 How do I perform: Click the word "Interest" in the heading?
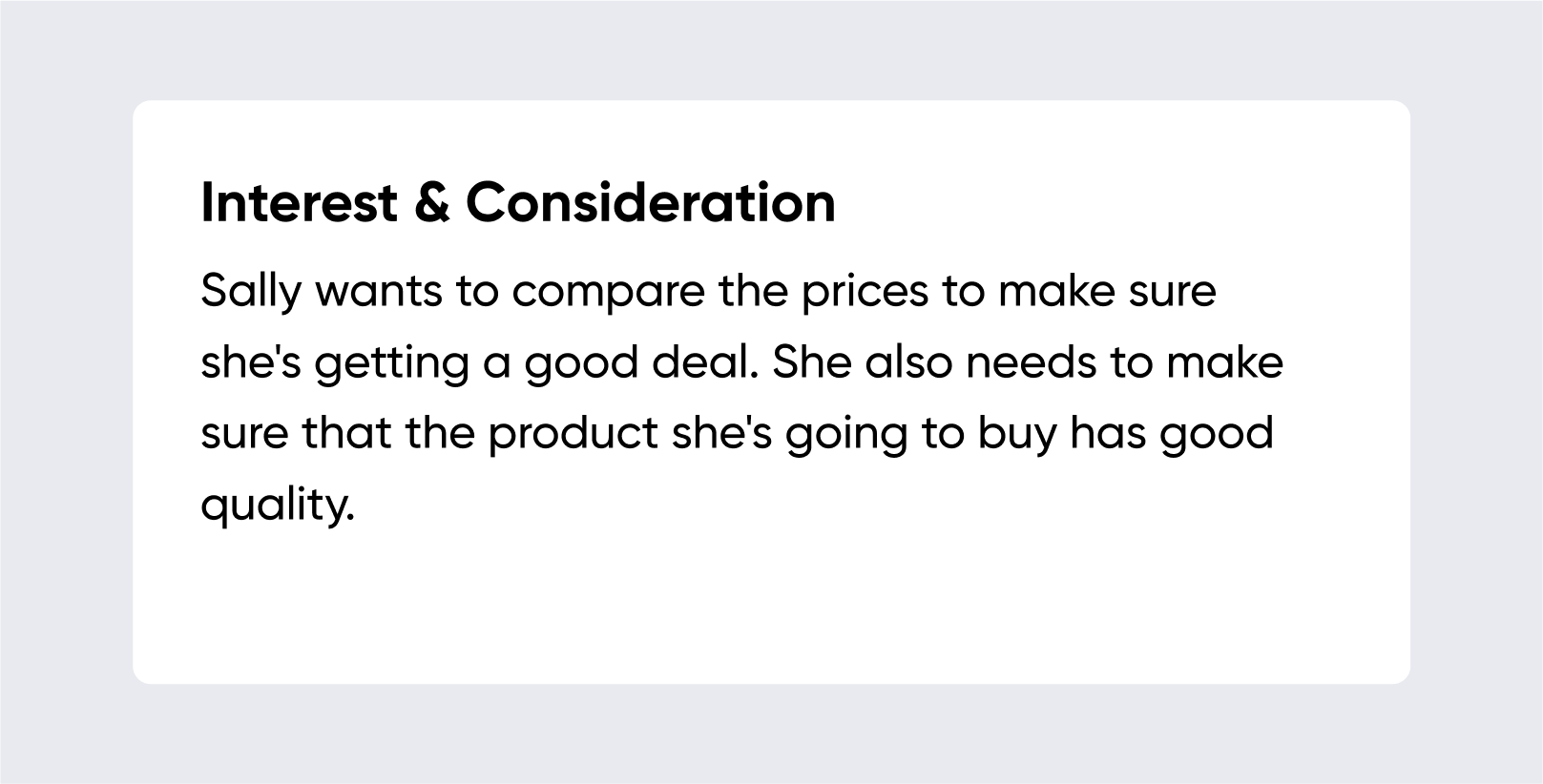[x=299, y=202]
